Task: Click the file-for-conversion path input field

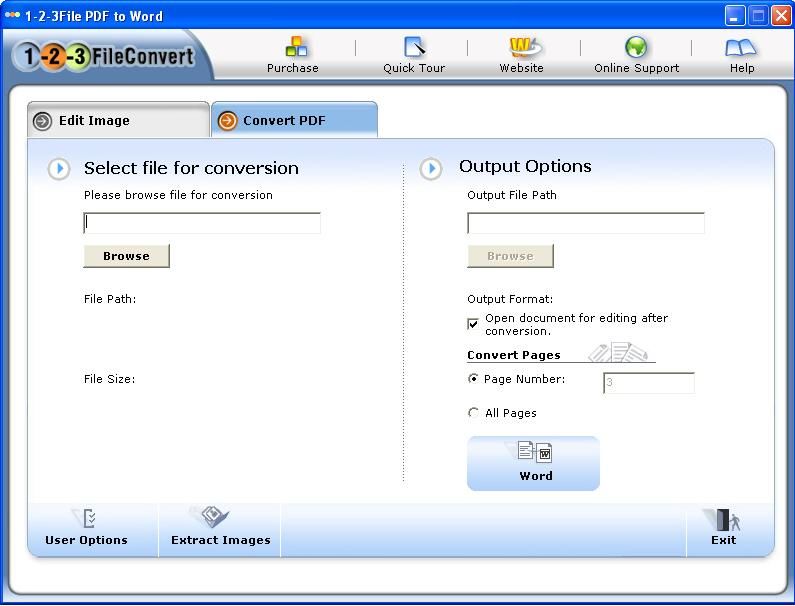Action: 202,223
